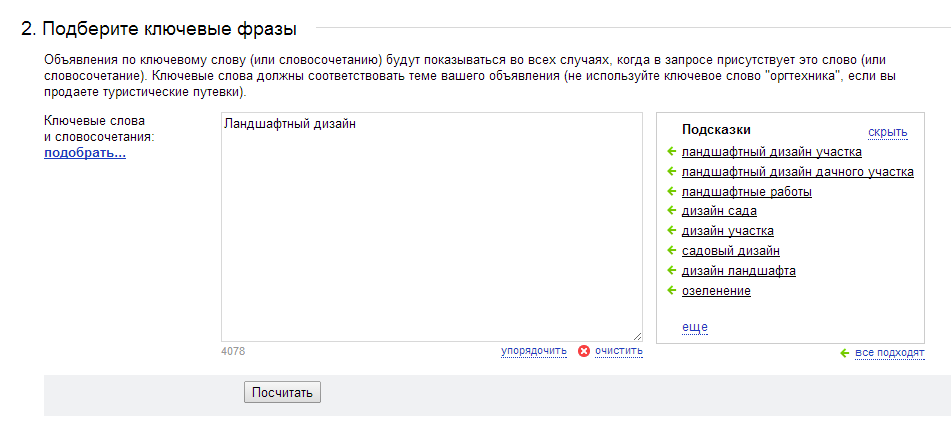Click green arrow next to все подходят
This screenshot has width=951, height=433.
[844, 353]
